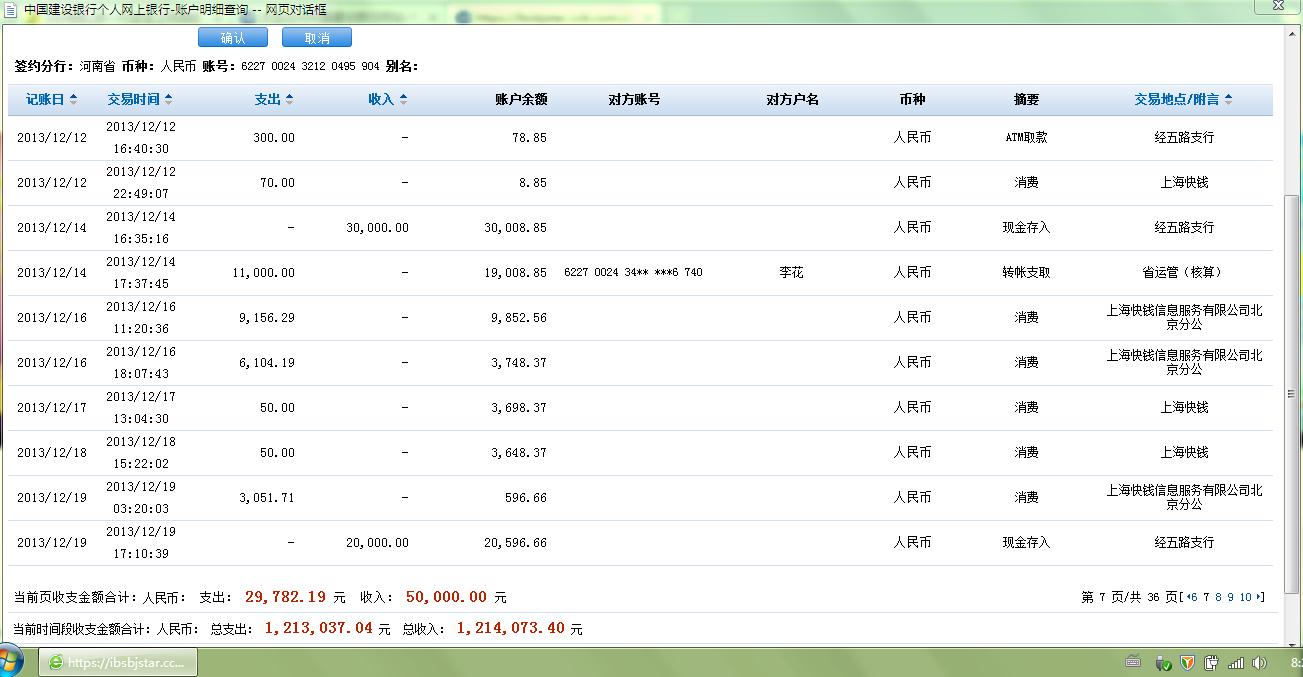1303x677 pixels.
Task: Click the network signal tray icon
Action: tap(1236, 662)
